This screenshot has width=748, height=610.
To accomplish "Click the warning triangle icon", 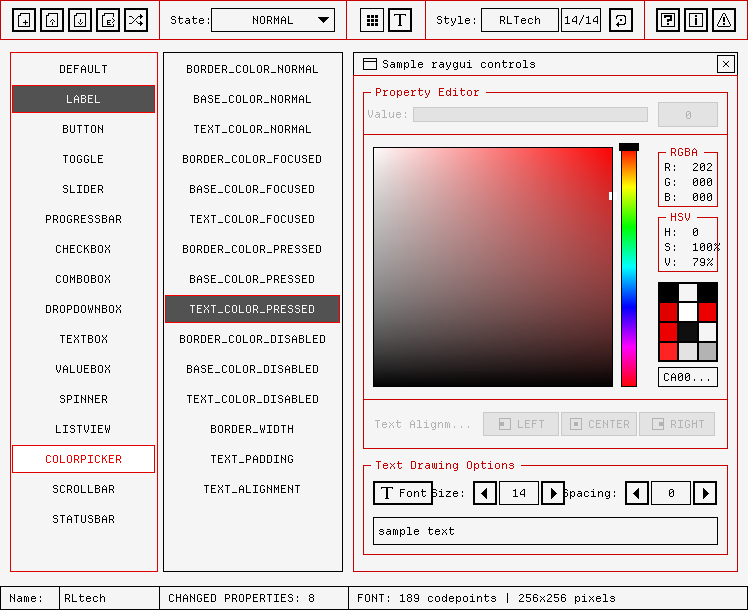I will (724, 20).
